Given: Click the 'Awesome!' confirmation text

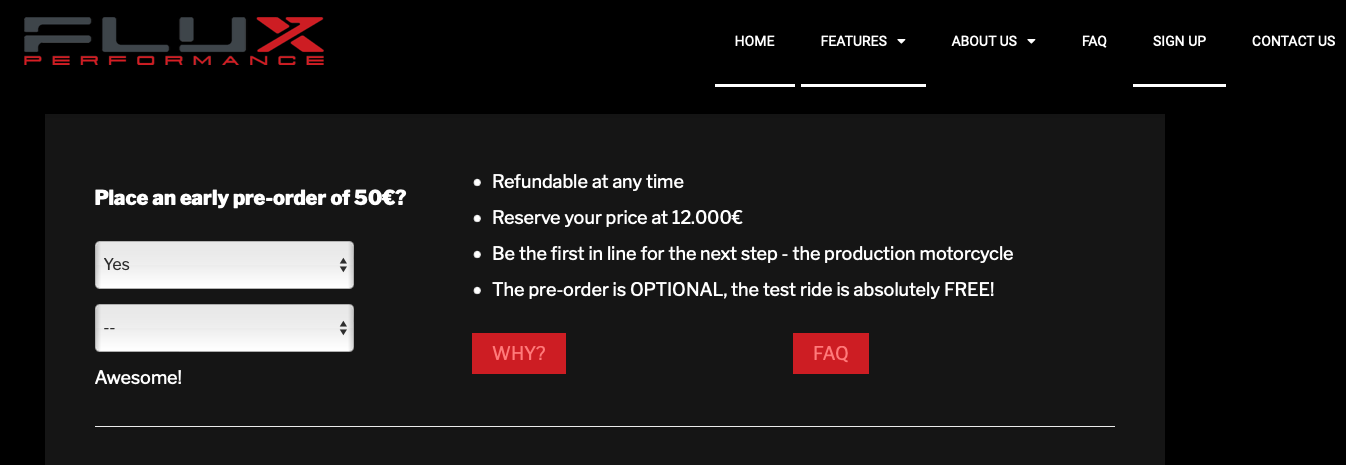Looking at the screenshot, I should (138, 378).
